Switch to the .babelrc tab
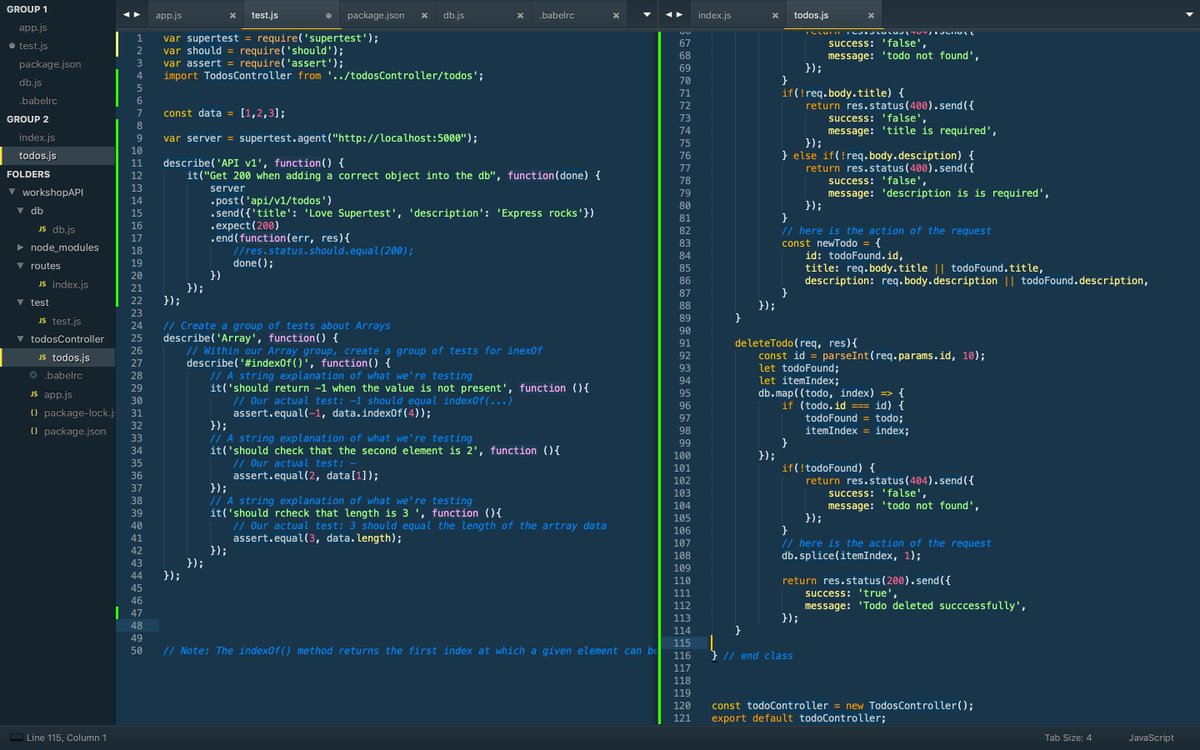 click(x=580, y=16)
